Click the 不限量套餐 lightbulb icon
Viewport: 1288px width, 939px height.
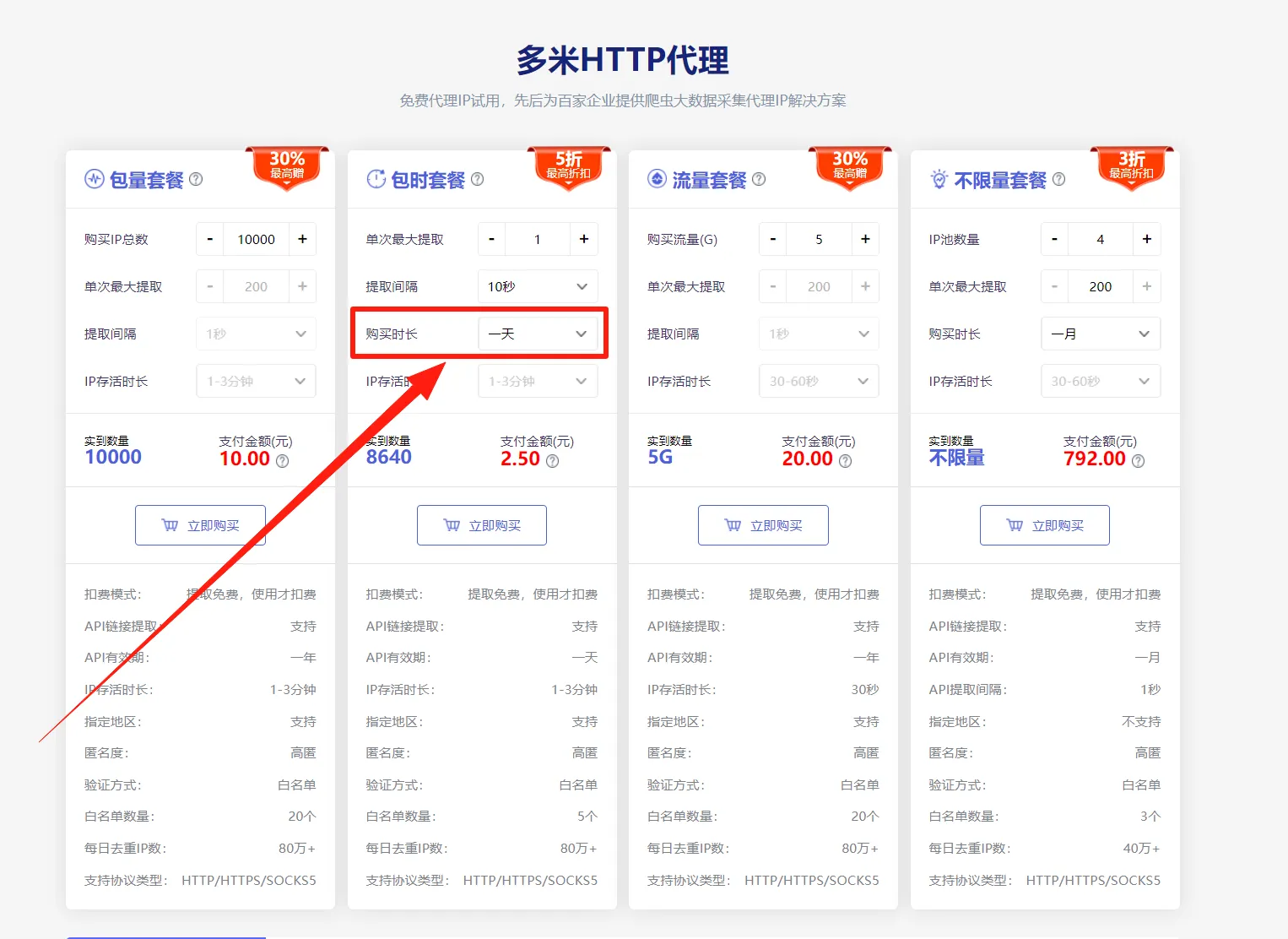tap(939, 179)
